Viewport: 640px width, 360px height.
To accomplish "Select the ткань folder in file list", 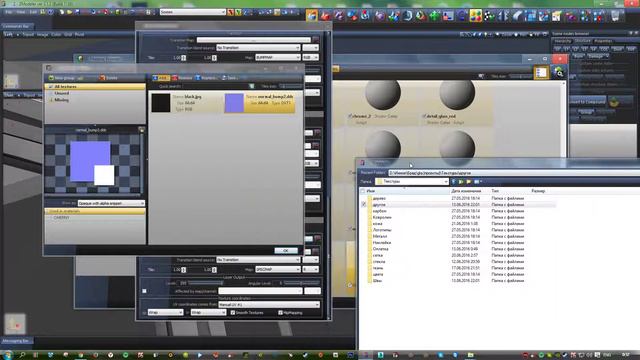I will click(378, 268).
